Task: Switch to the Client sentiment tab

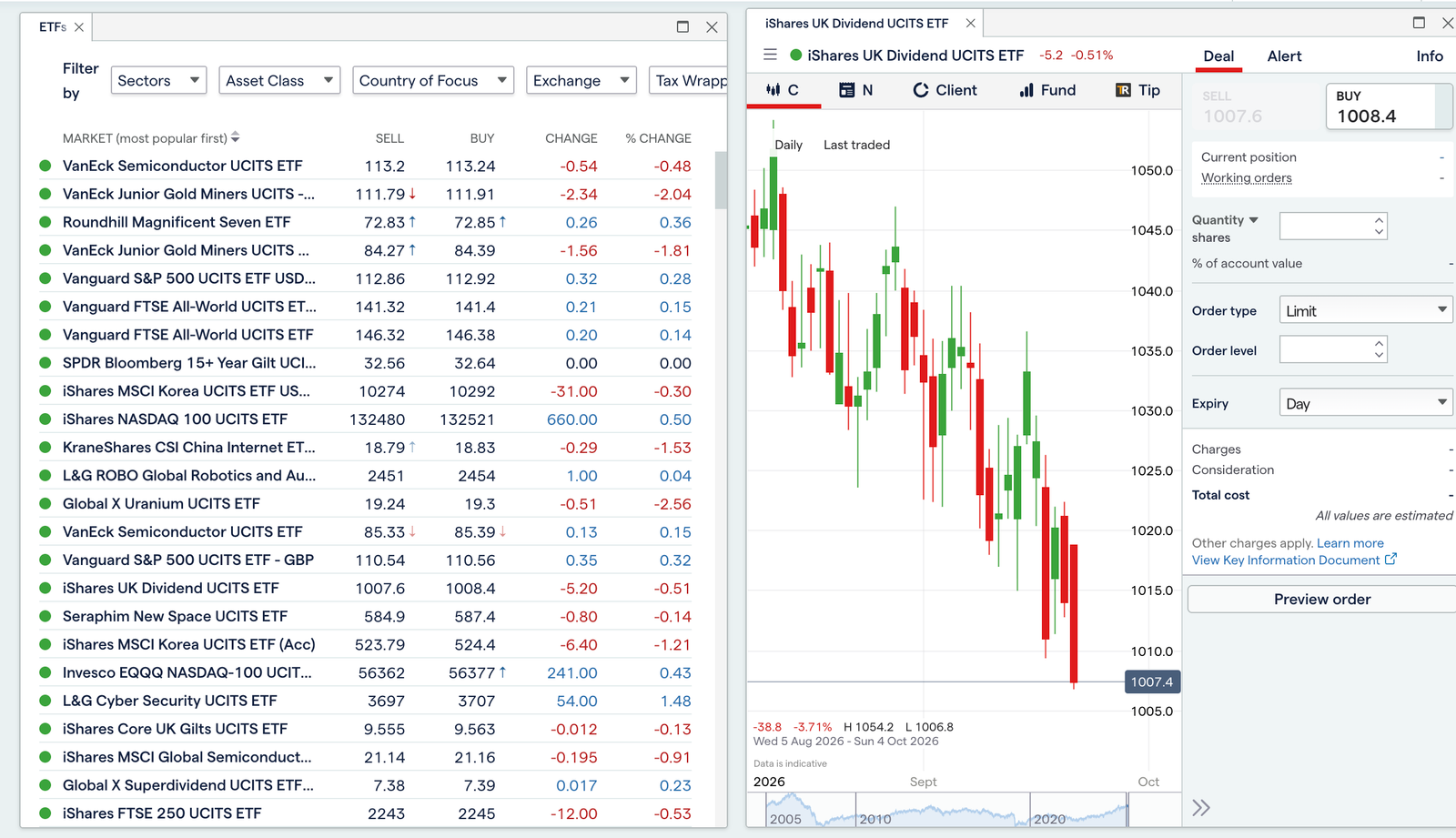Action: [945, 90]
